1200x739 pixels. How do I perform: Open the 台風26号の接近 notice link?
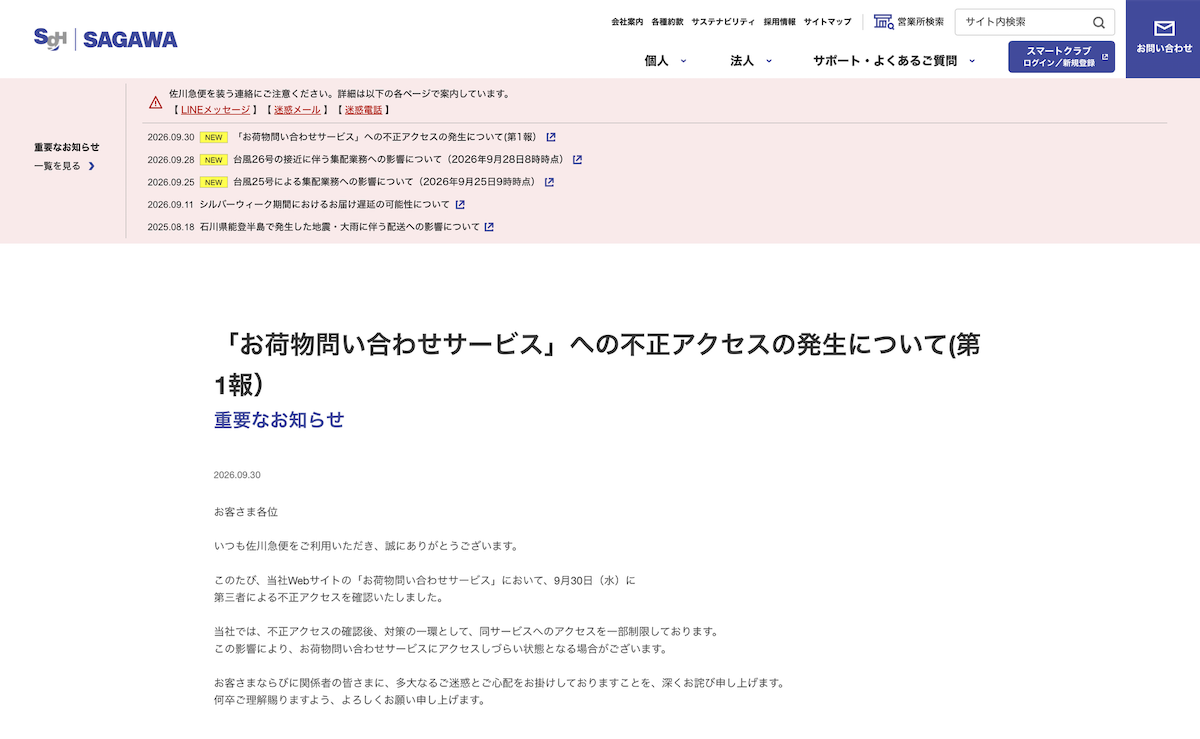[x=400, y=159]
